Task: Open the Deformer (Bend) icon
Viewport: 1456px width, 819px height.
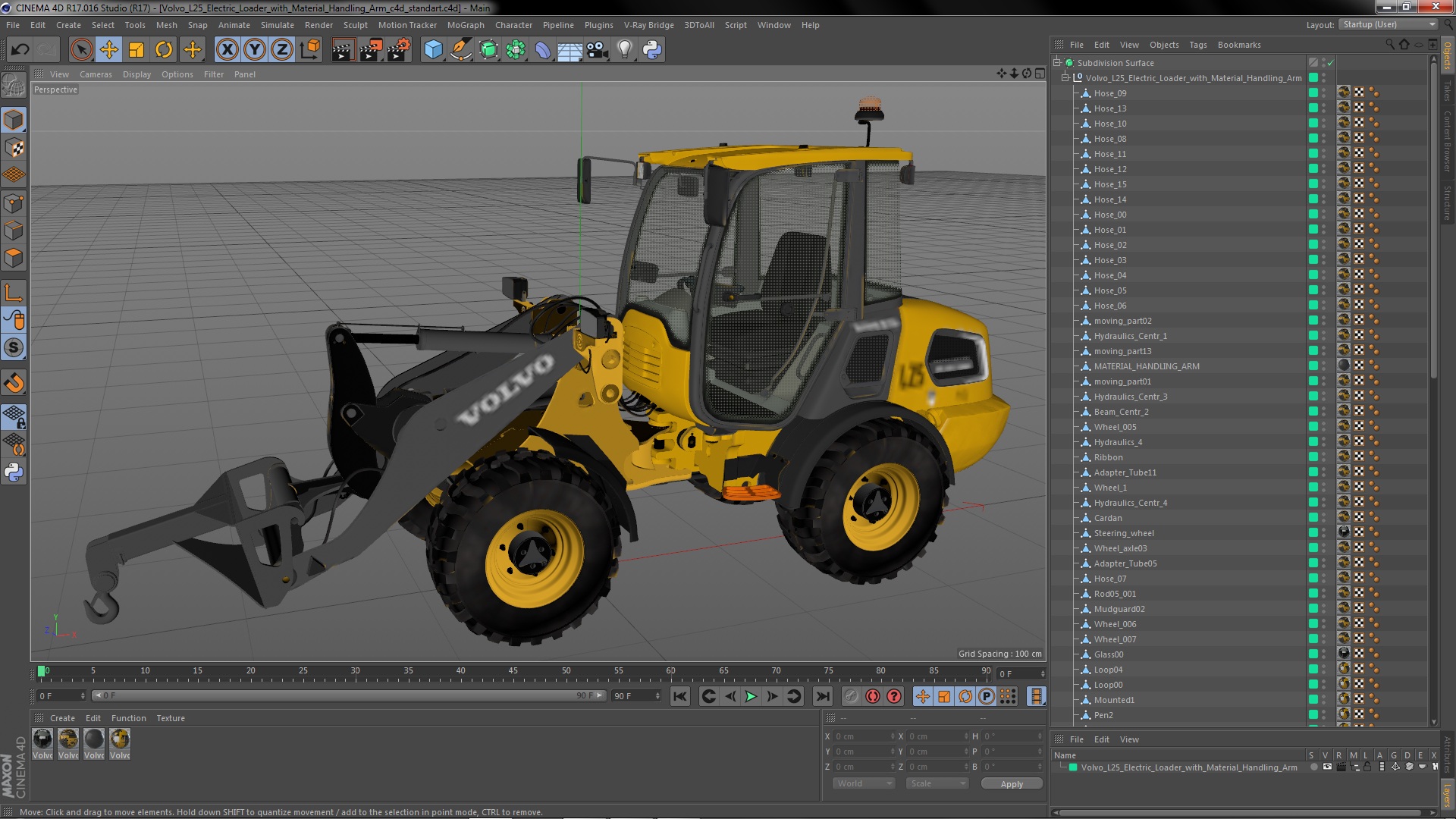Action: point(543,50)
